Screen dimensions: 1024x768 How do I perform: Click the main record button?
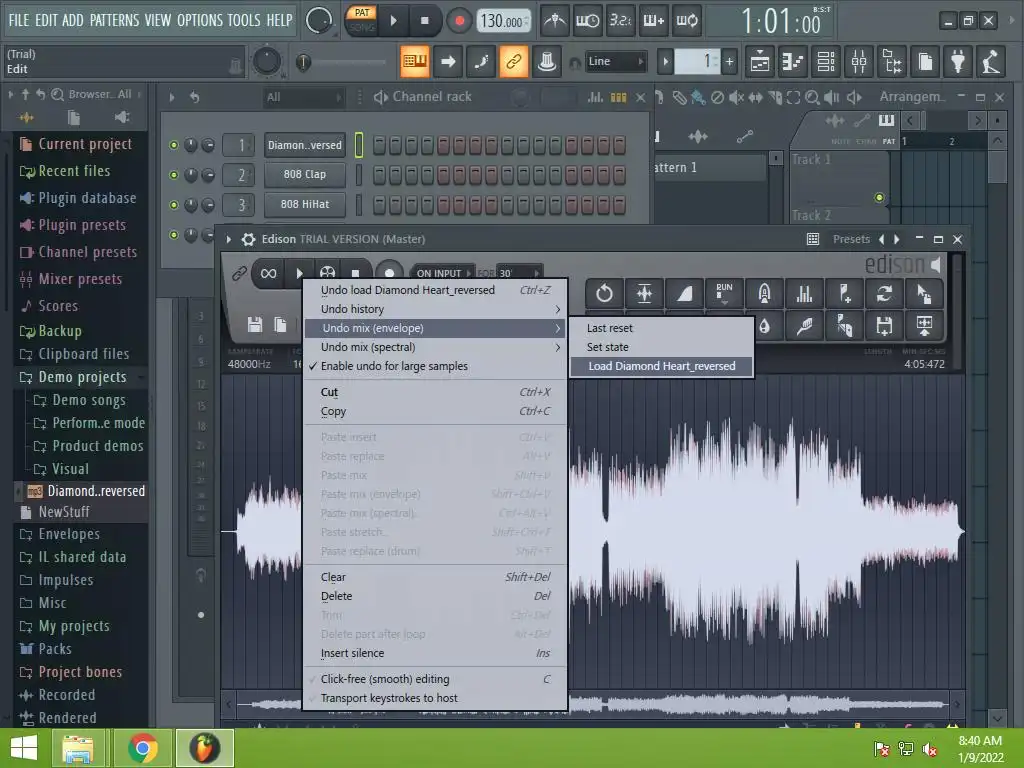point(459,21)
